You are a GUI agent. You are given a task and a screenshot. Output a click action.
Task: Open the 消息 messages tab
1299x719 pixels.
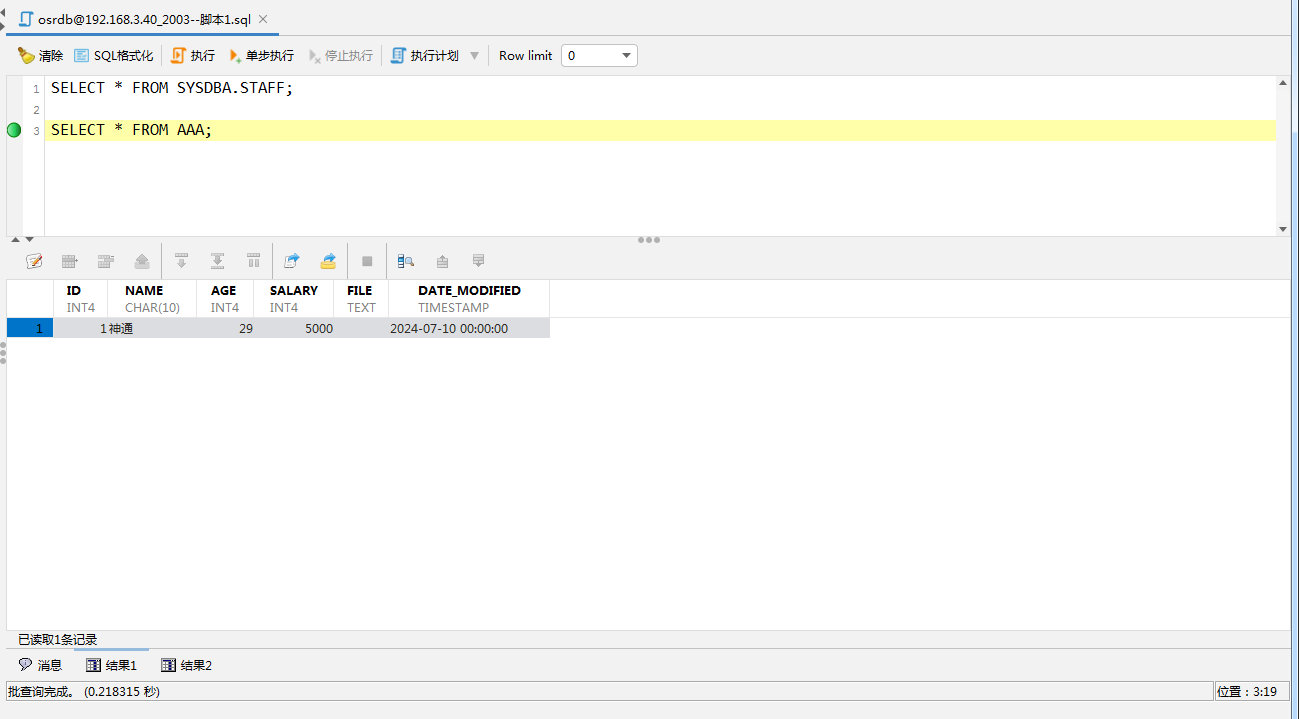[x=40, y=665]
